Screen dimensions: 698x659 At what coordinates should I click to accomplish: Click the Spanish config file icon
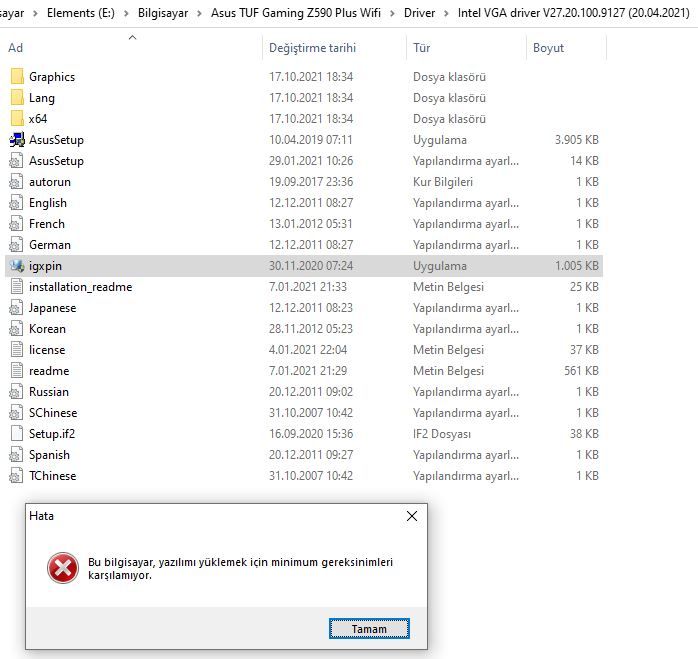[x=16, y=455]
